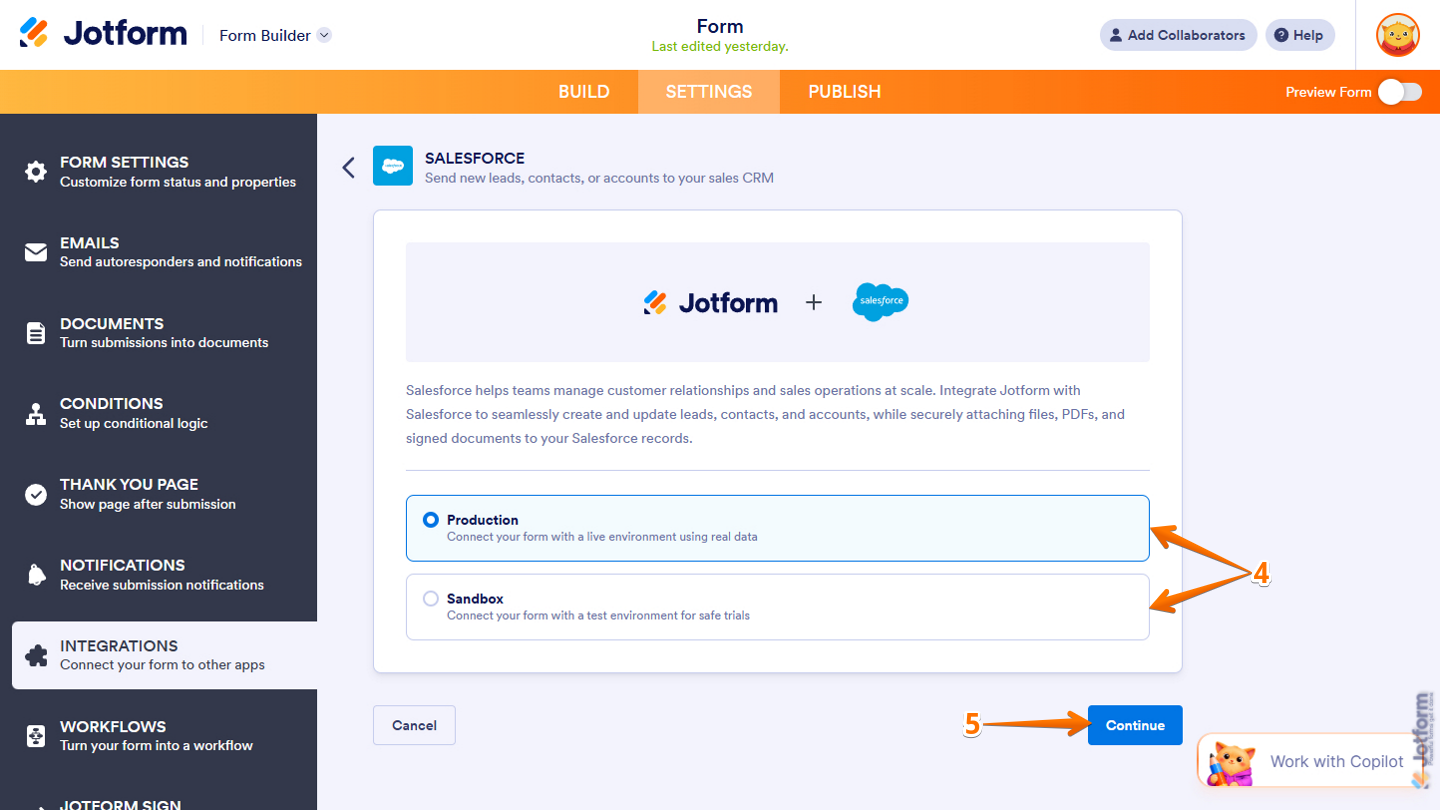Open Work with Copilot assistant
The height and width of the screenshot is (810, 1440).
[x=1336, y=761]
